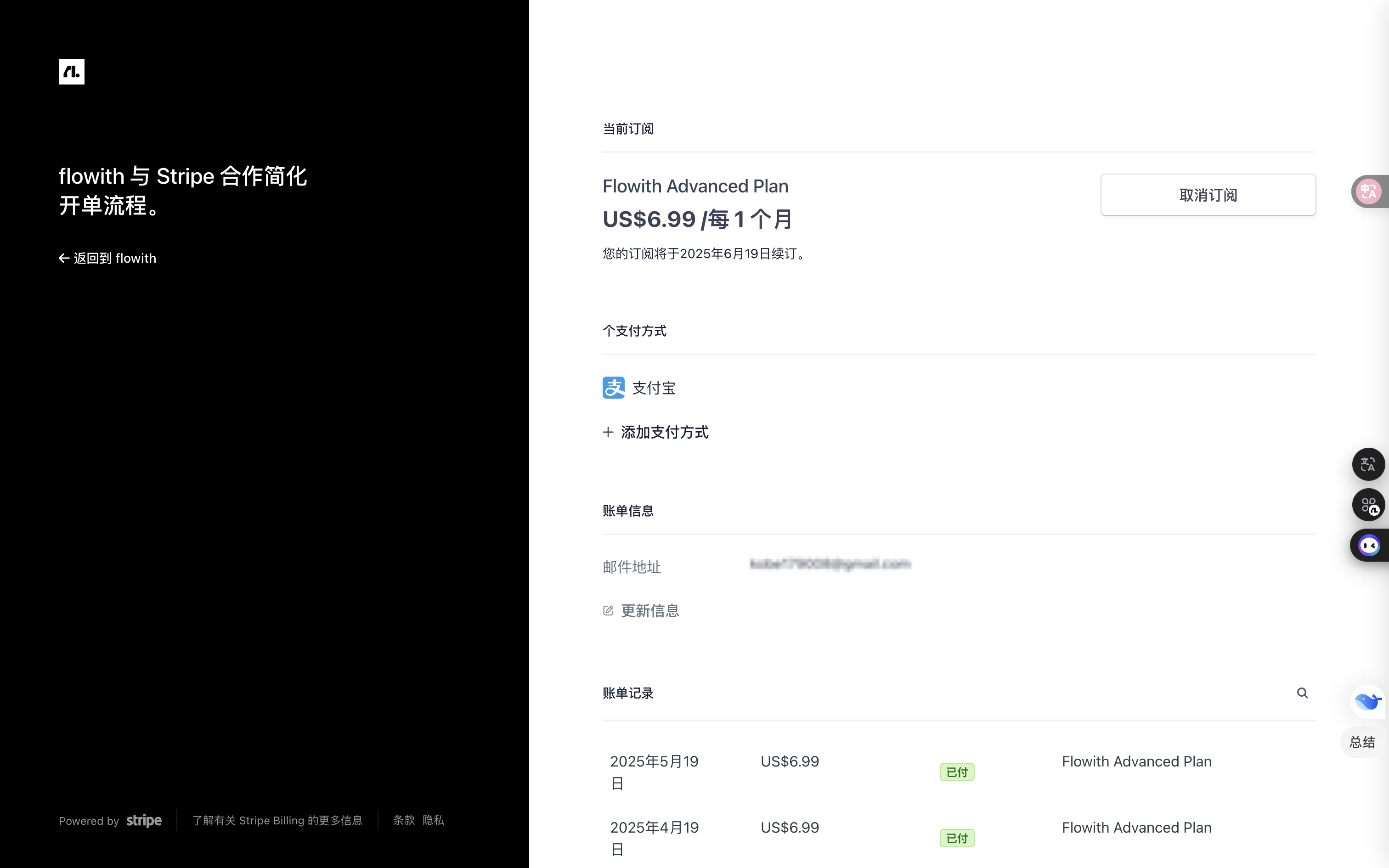Viewport: 1389px width, 868px height.
Task: Click the 邮件地址 label
Action: (632, 567)
